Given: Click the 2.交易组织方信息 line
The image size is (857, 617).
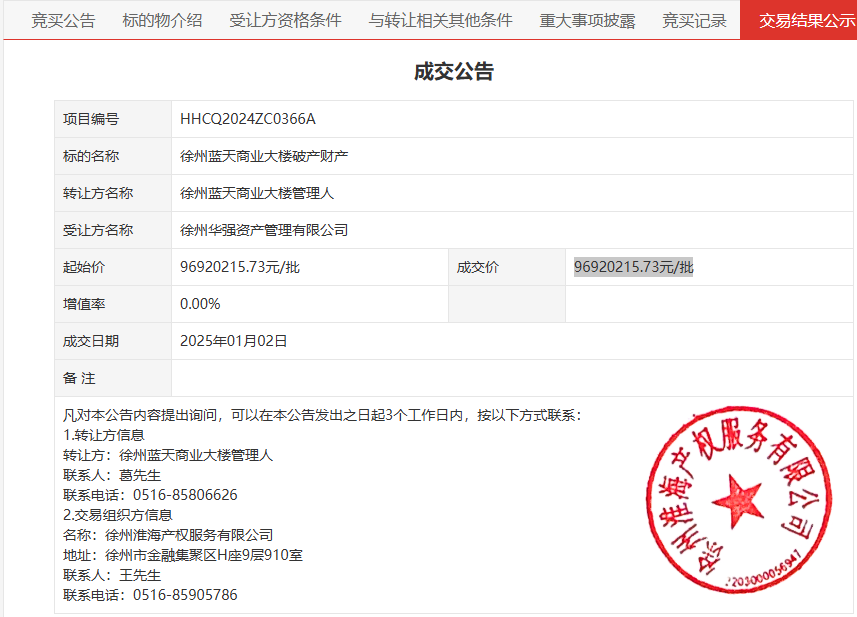Looking at the screenshot, I should (118, 515).
